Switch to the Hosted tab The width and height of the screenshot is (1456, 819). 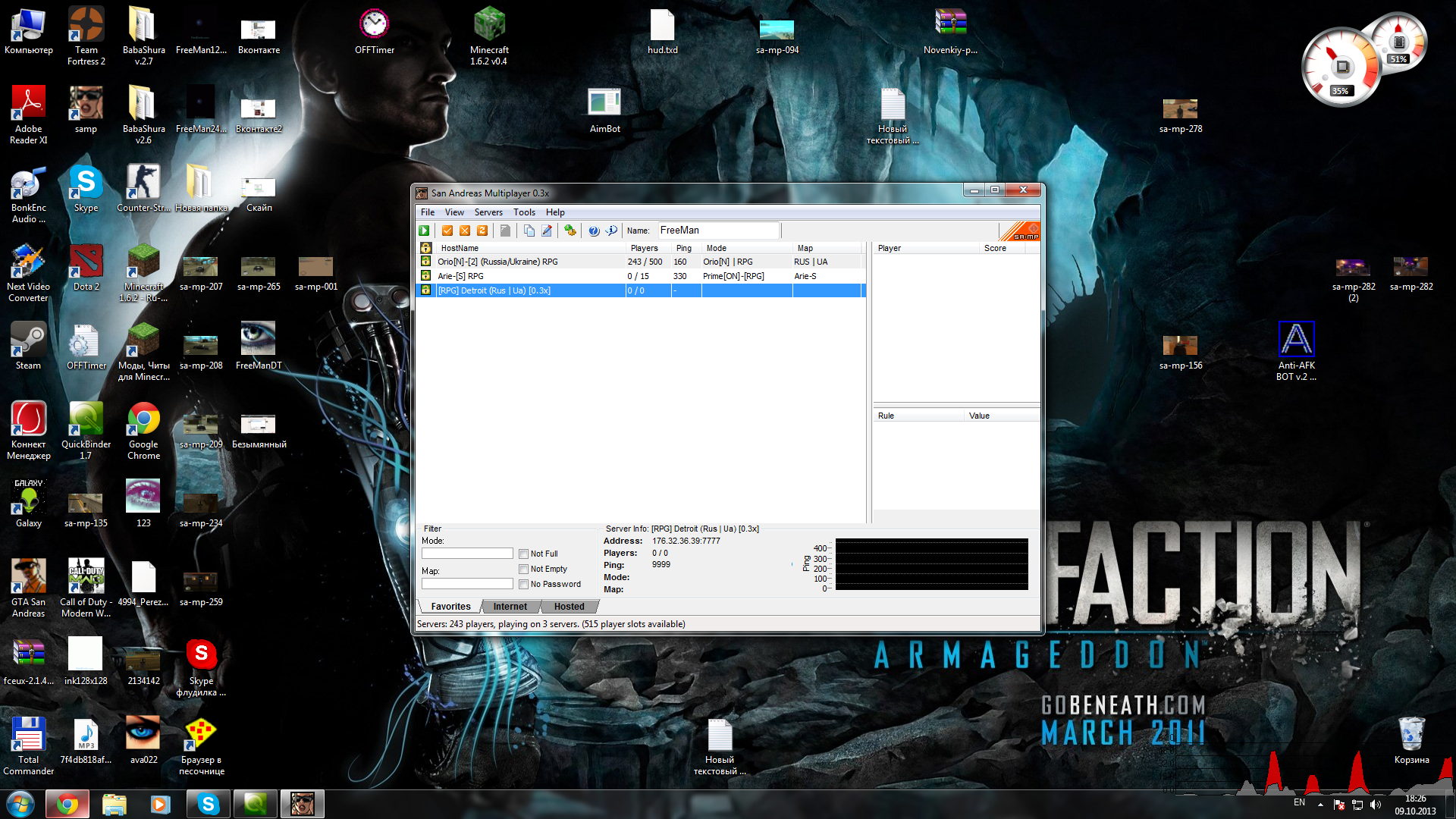(x=569, y=607)
